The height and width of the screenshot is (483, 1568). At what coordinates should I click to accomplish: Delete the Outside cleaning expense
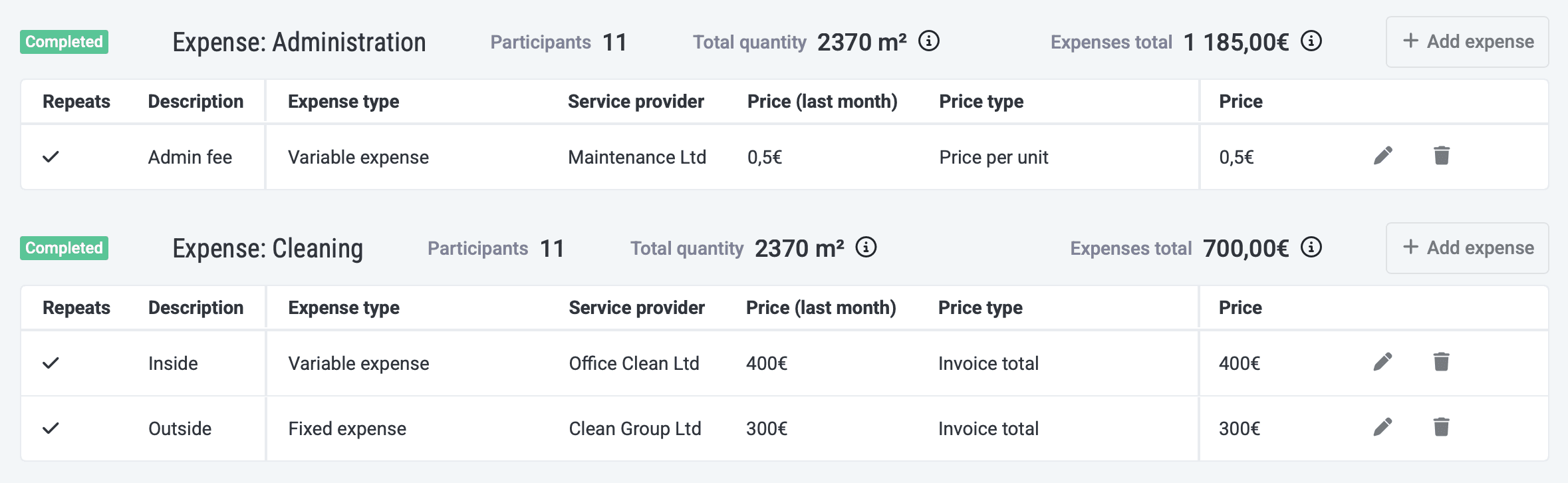tap(1442, 427)
